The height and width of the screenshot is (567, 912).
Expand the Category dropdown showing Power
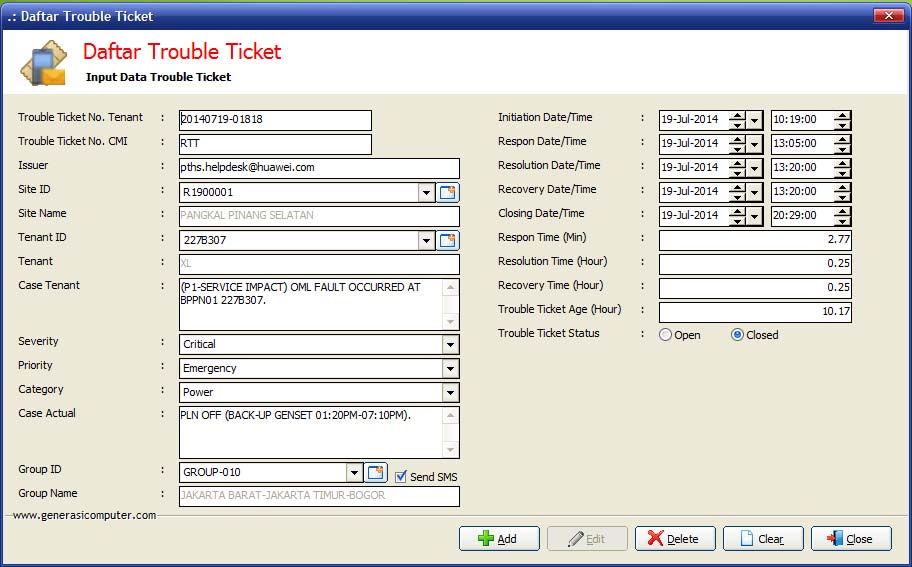pyautogui.click(x=450, y=392)
